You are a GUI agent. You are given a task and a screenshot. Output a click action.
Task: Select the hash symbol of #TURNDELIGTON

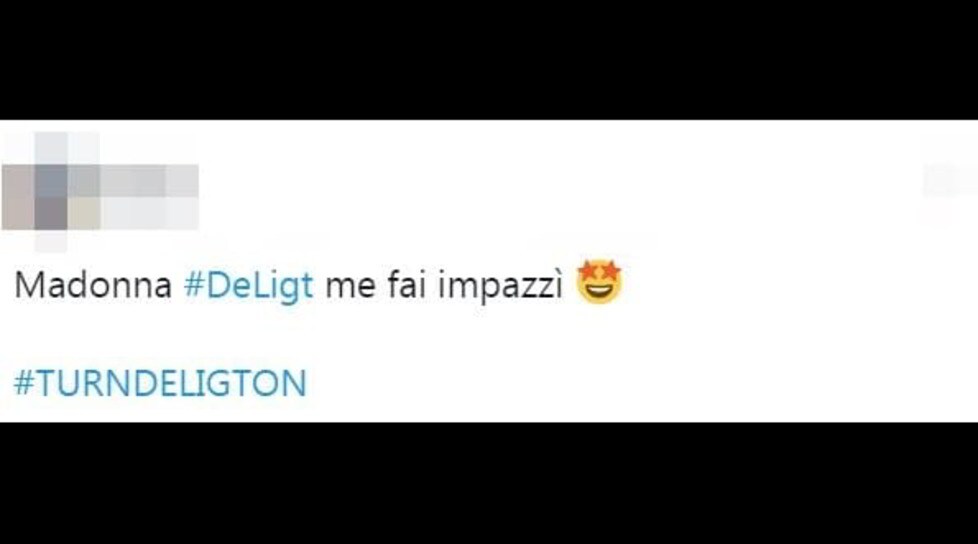point(24,382)
